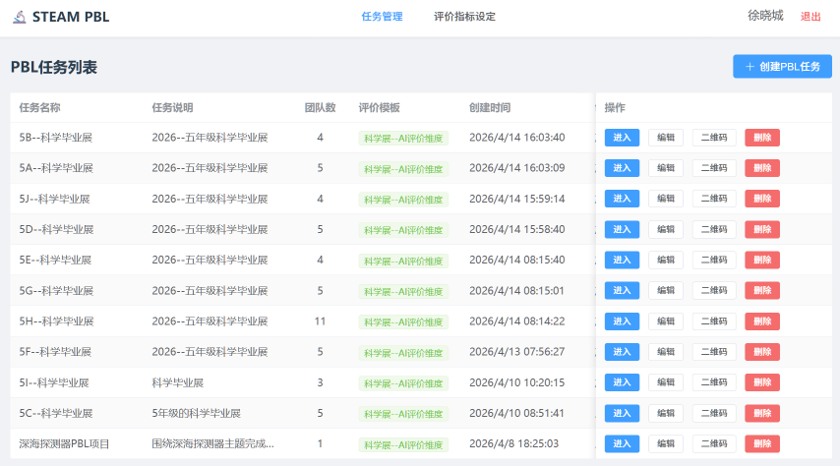
Task: Edit the 5A--科学毕业展 task
Action: coord(665,168)
